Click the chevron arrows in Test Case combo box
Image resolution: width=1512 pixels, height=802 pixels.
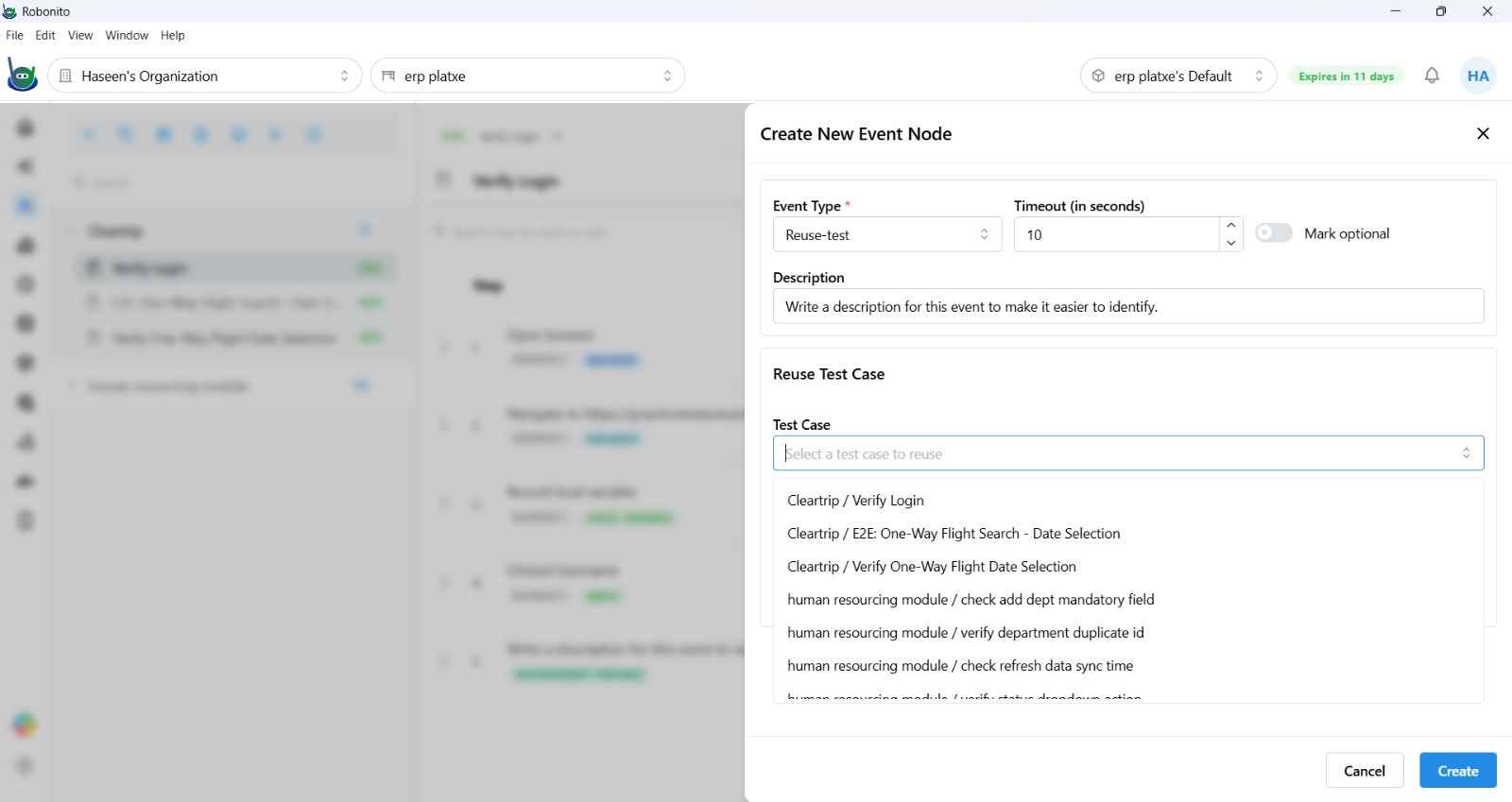click(x=1466, y=453)
